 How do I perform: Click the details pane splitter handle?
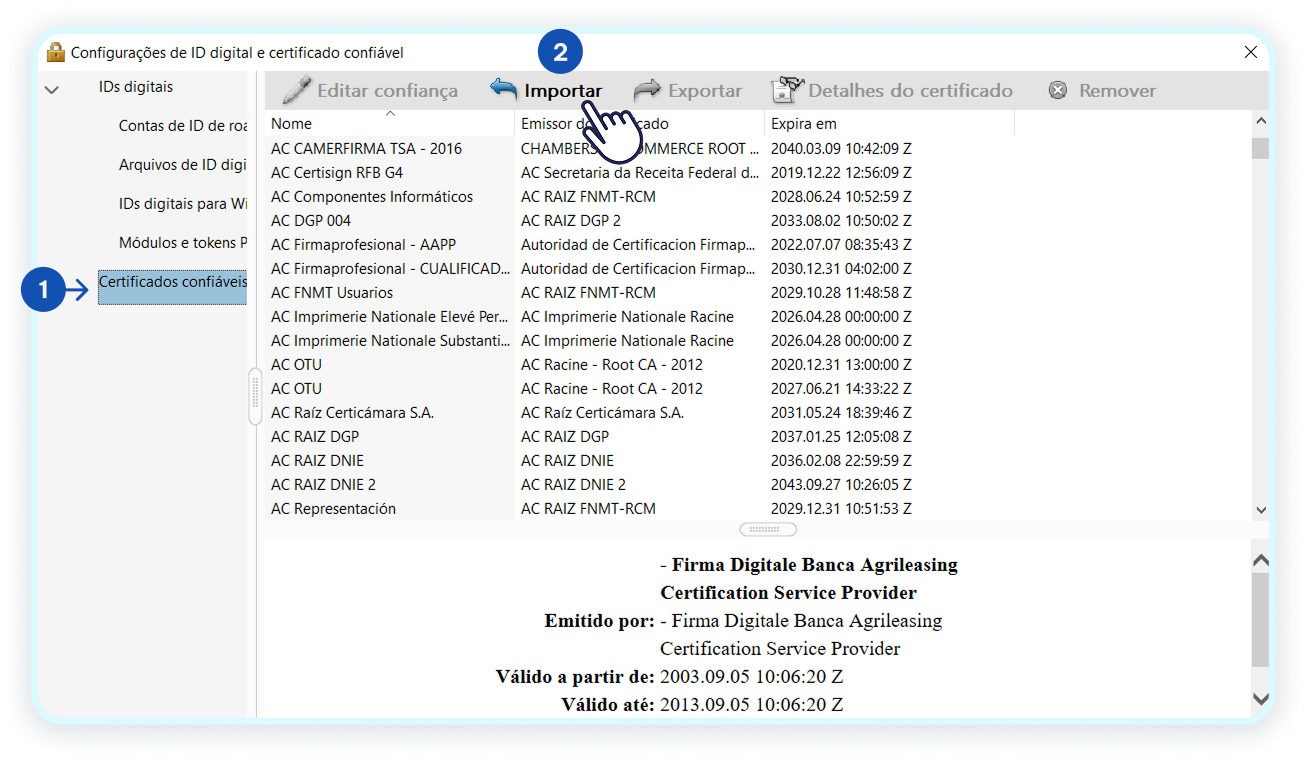pos(767,529)
